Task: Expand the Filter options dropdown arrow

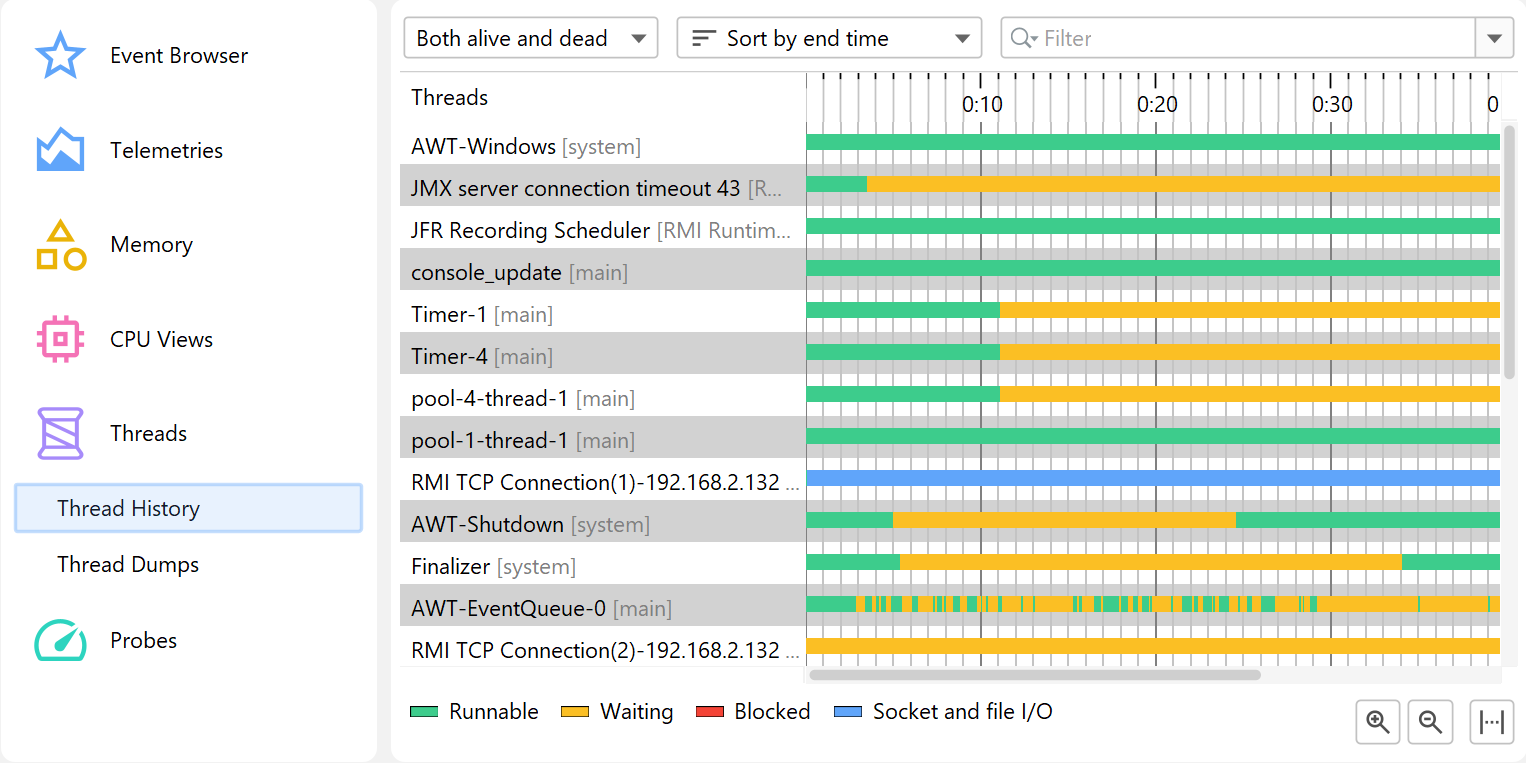Action: [x=1494, y=39]
